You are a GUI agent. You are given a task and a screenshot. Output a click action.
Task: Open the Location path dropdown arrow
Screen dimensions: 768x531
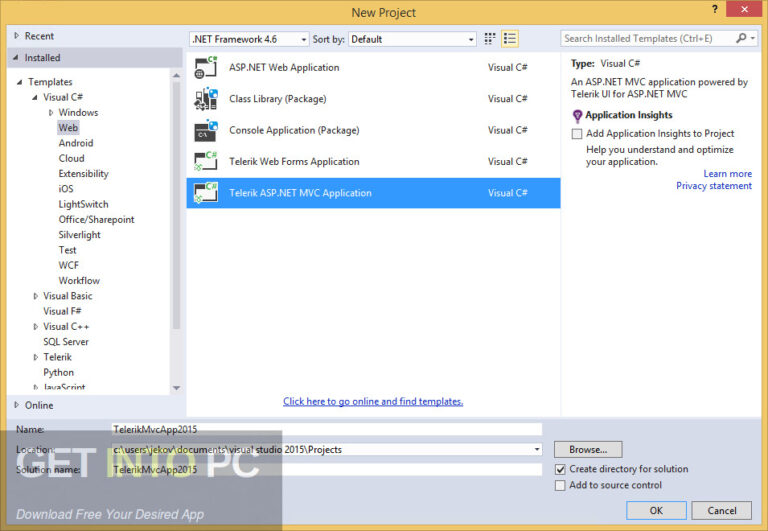pos(537,450)
